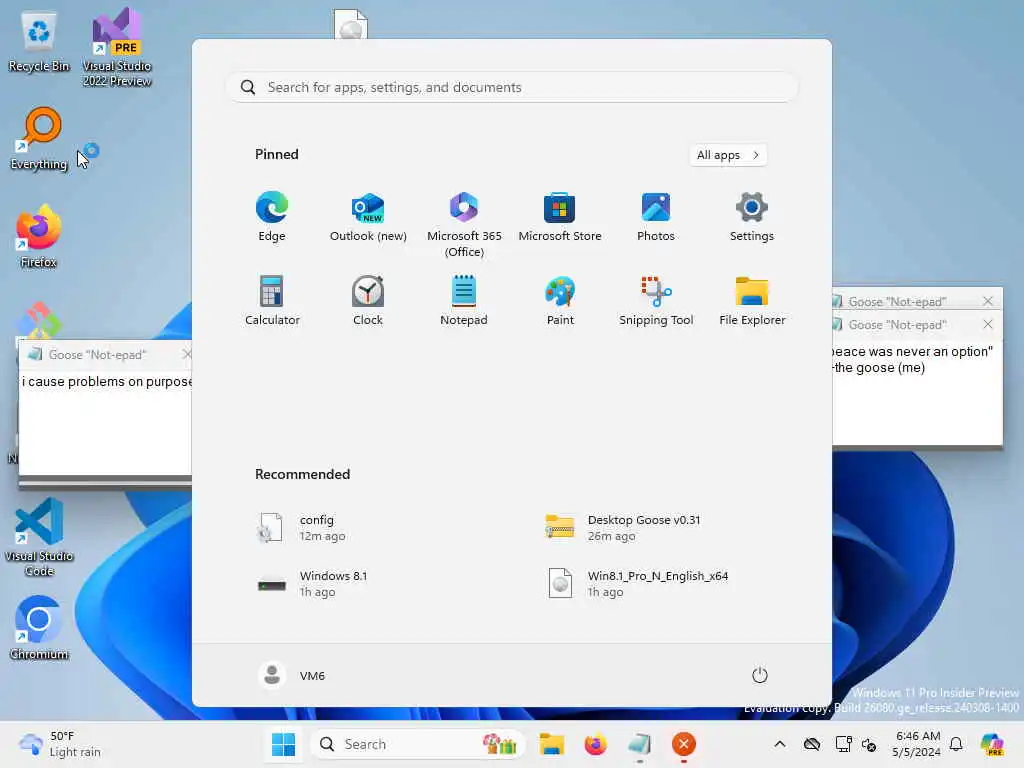The height and width of the screenshot is (768, 1024).
Task: Select Visual Studio 2022 Preview desktop shortcut
Action: 117,47
